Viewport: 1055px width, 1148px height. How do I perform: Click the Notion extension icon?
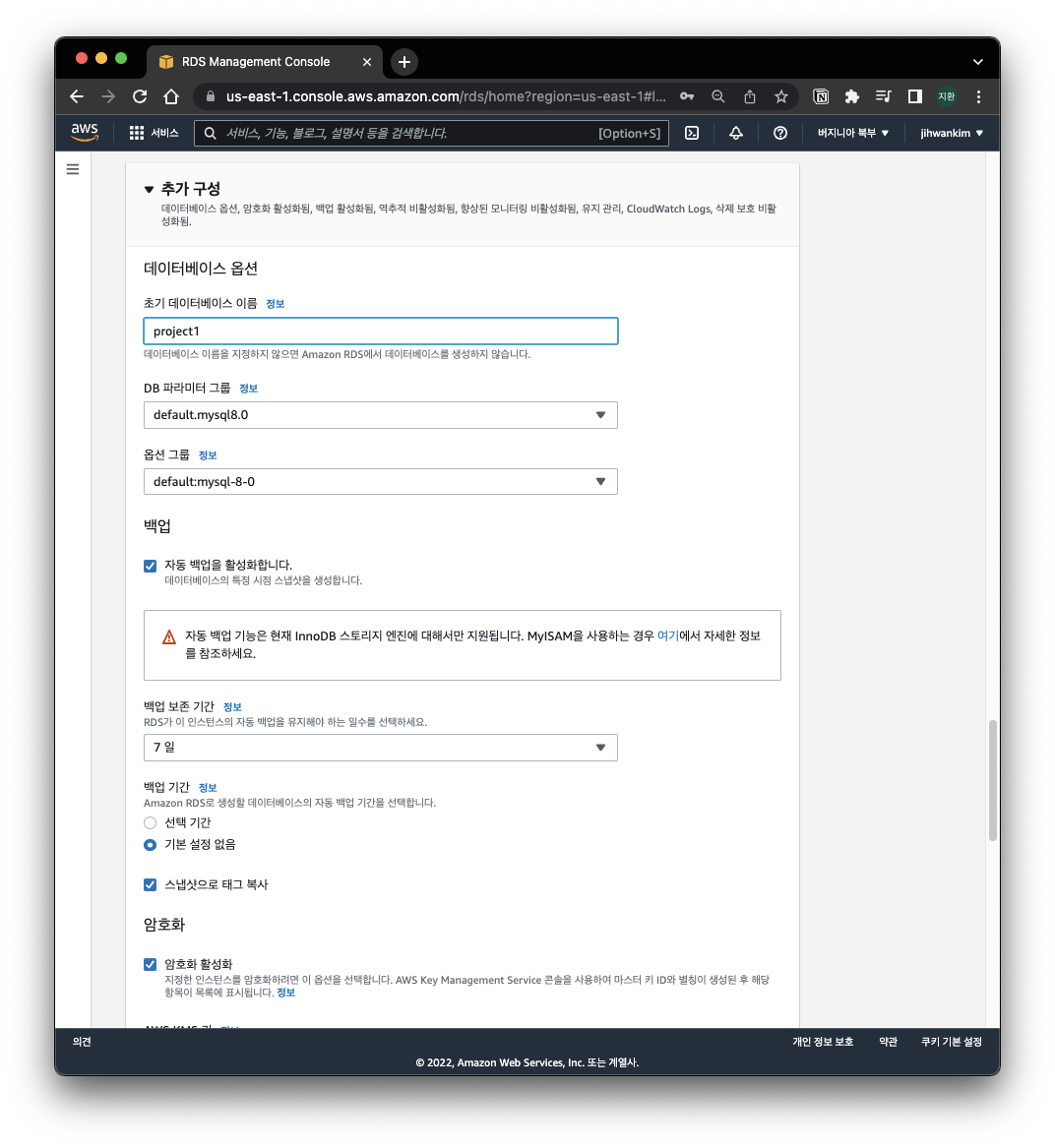[821, 96]
